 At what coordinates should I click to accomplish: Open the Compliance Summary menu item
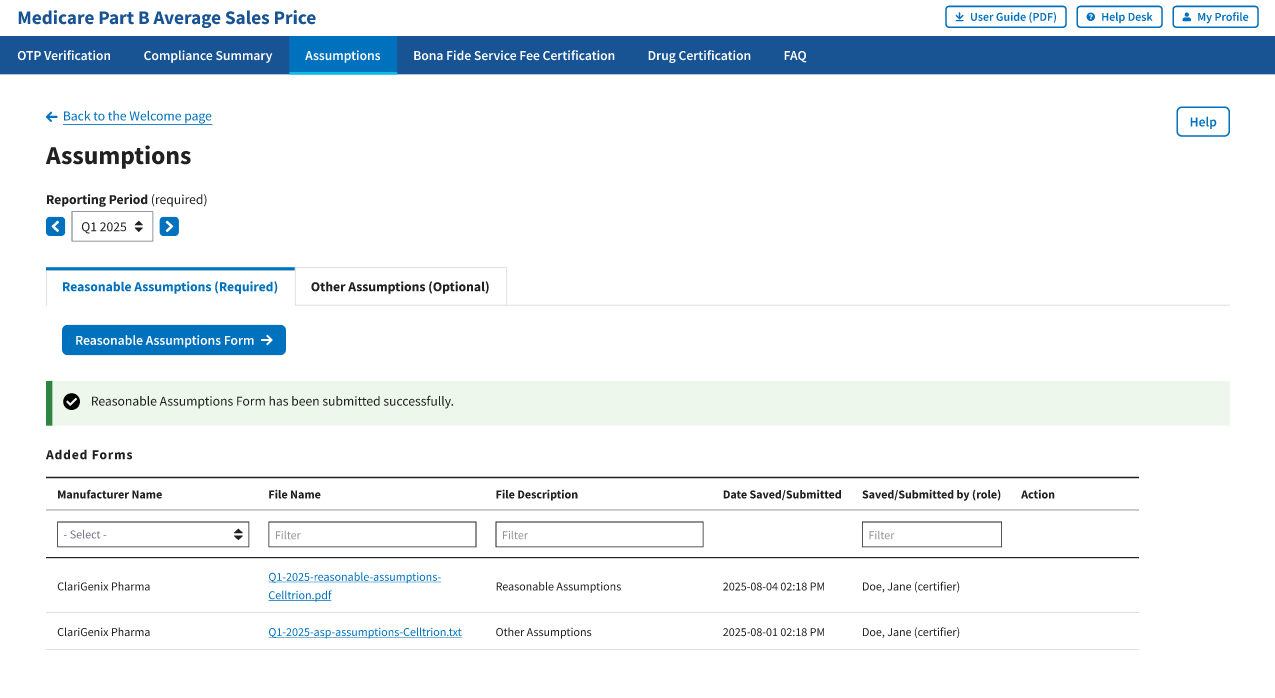pos(208,56)
